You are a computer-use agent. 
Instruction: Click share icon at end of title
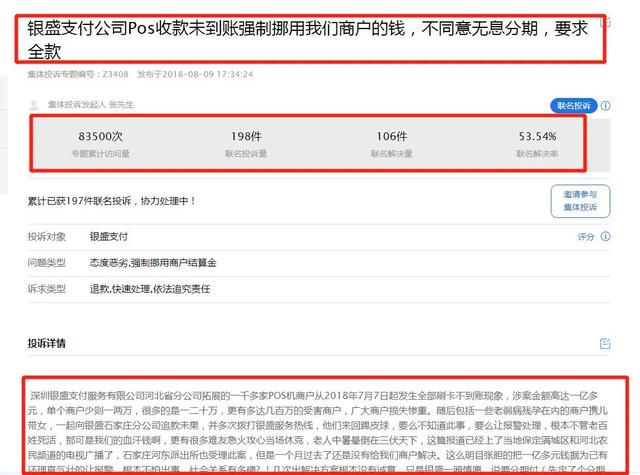click(x=607, y=22)
